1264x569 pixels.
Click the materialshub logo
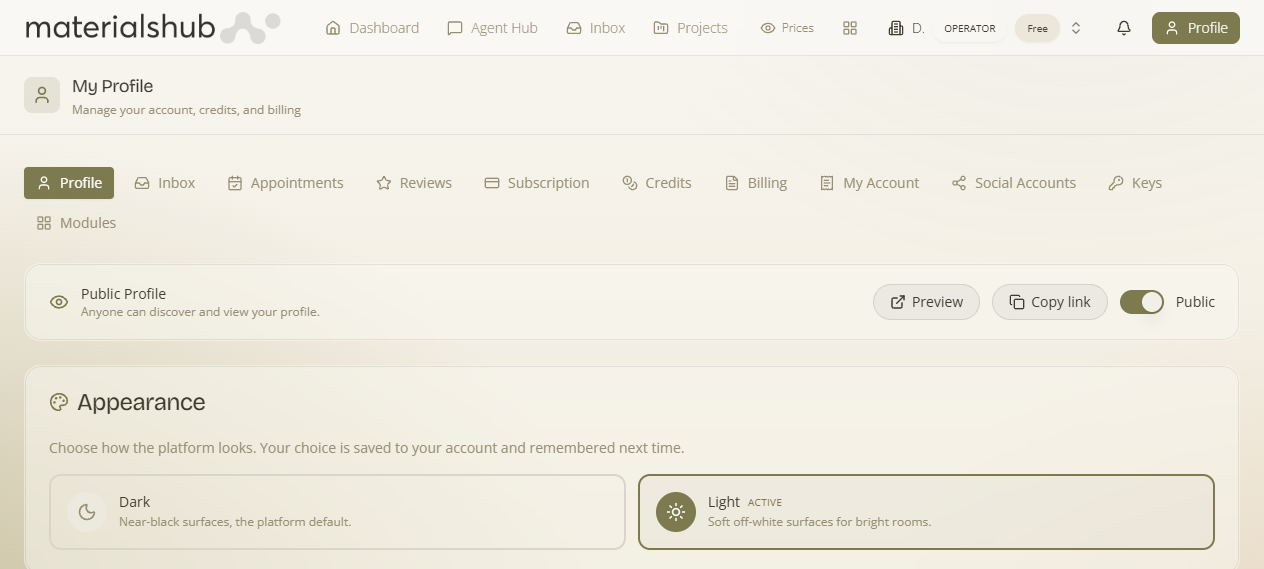pyautogui.click(x=152, y=28)
